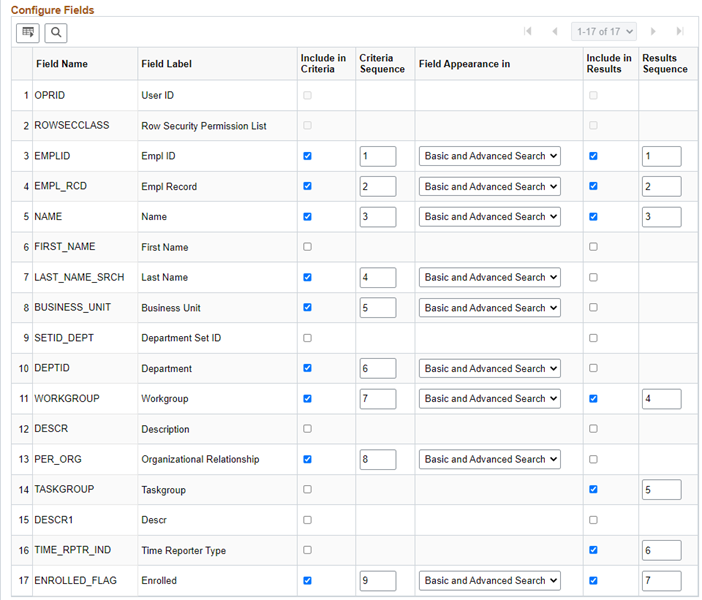This screenshot has height=600, width=702.
Task: Expand Field Appearance dropdown for WORKGROUP
Action: click(x=491, y=399)
